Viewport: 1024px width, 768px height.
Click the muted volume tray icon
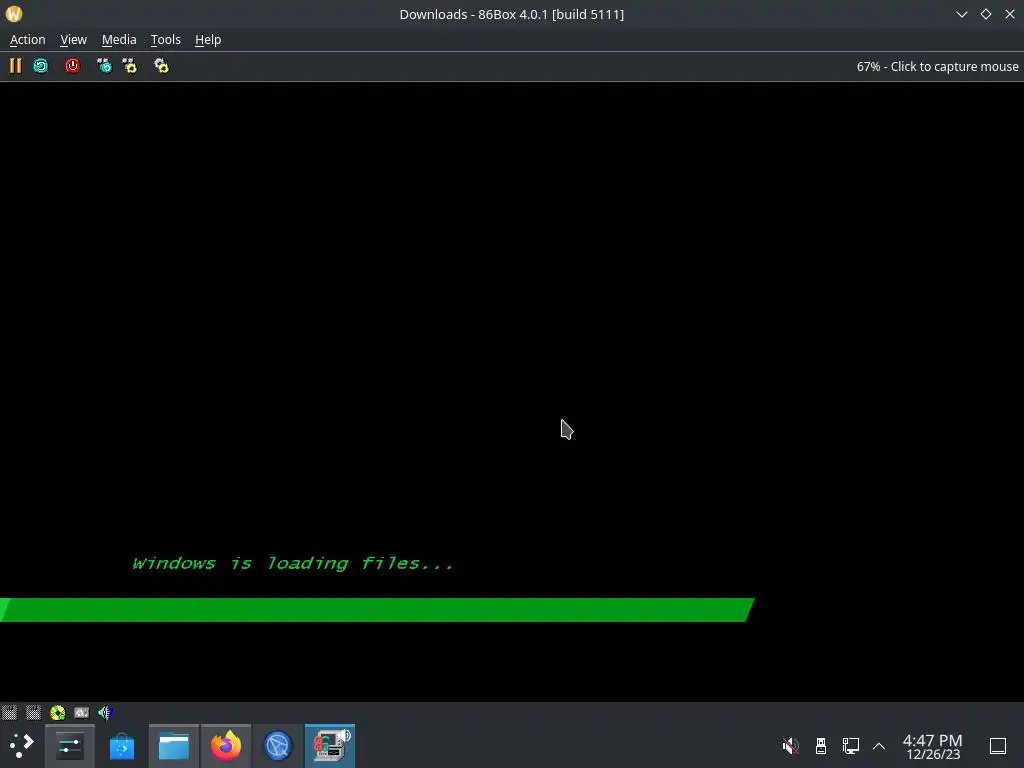(x=791, y=746)
